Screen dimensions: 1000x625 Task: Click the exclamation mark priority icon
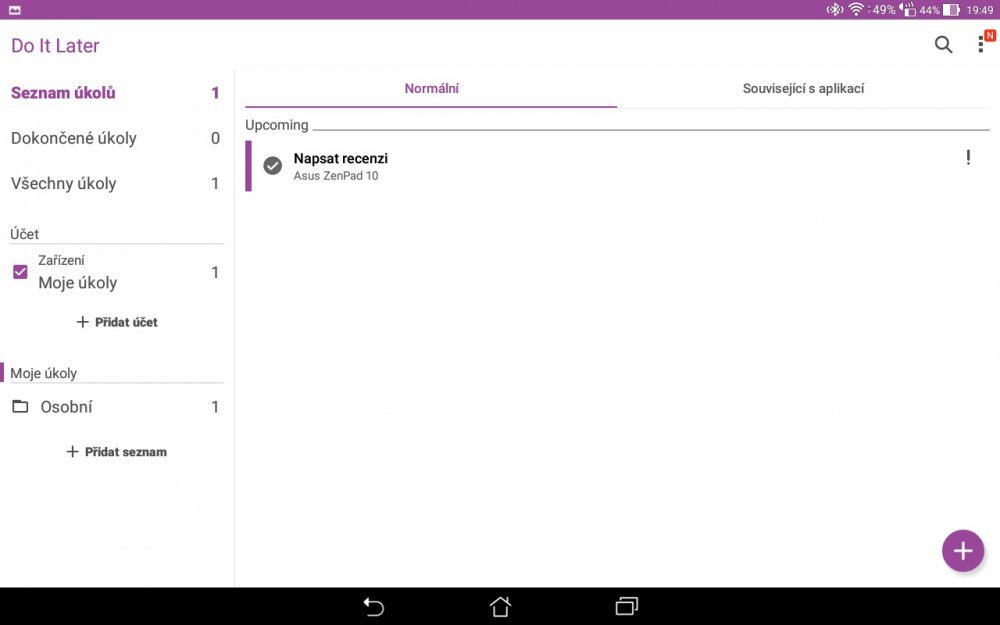(970, 158)
